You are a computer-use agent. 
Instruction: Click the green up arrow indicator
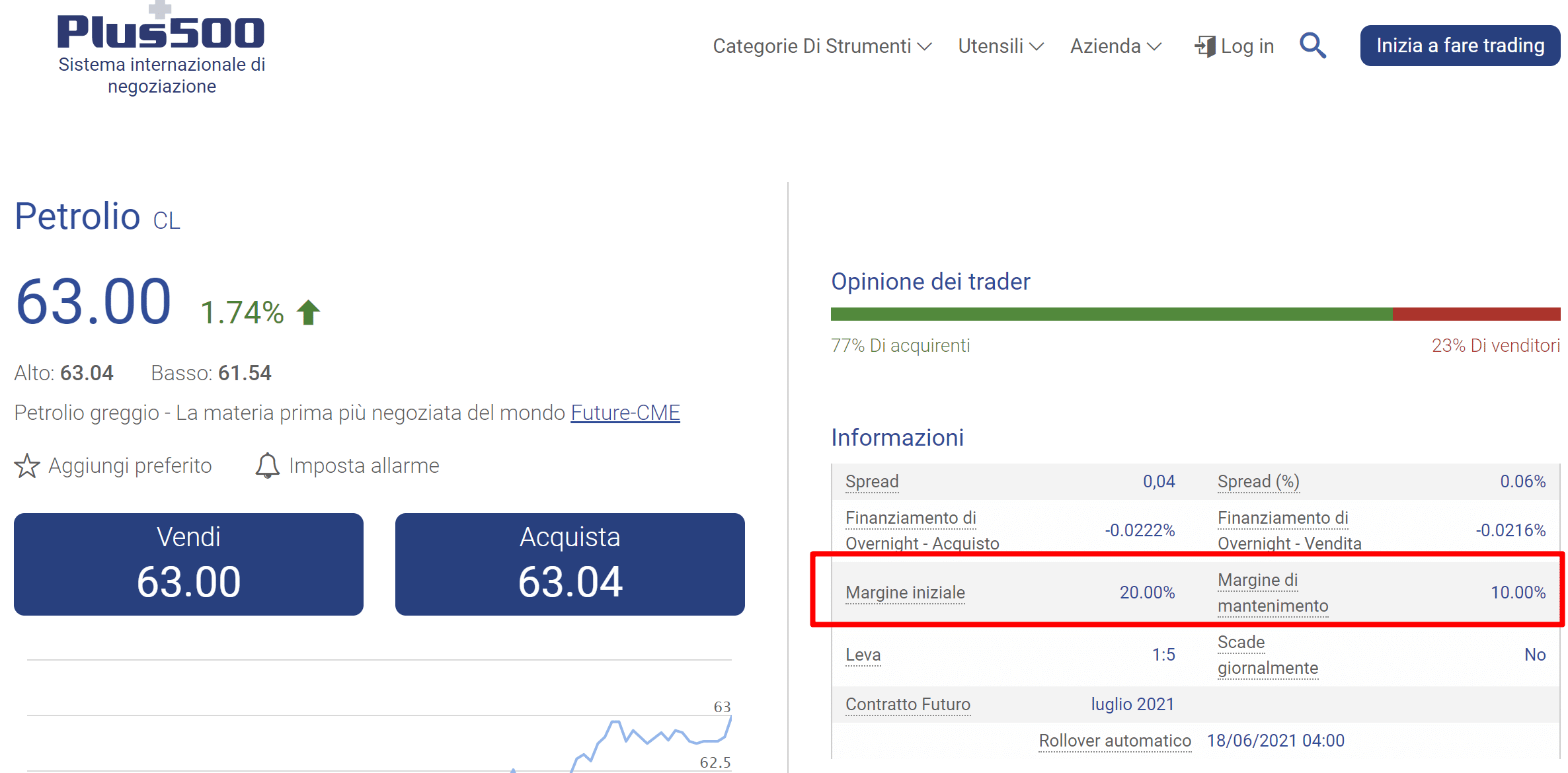point(308,312)
